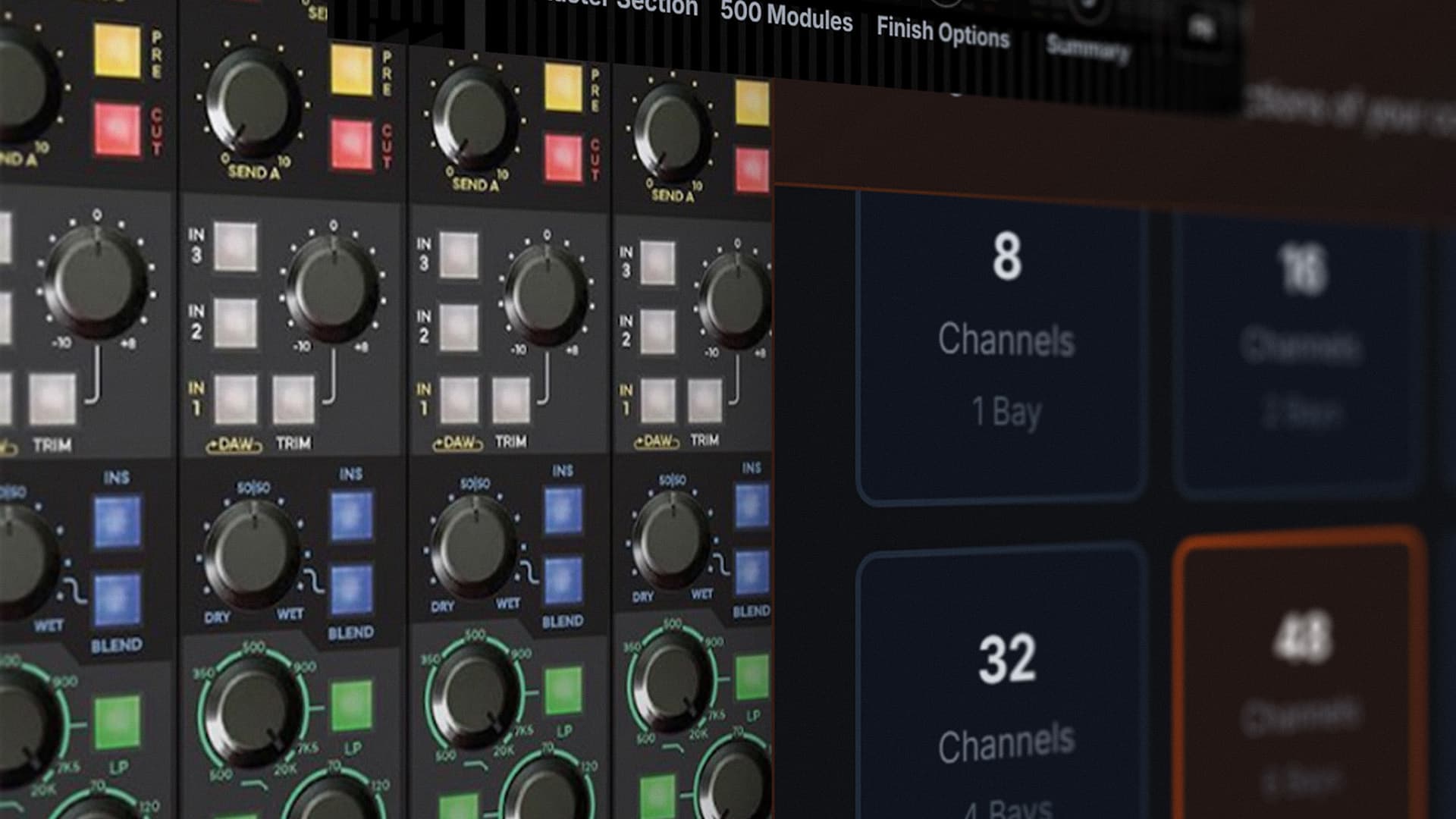This screenshot has height=819, width=1456.
Task: Click the low-pass frequency knob on rightmost strip
Action: click(x=672, y=682)
